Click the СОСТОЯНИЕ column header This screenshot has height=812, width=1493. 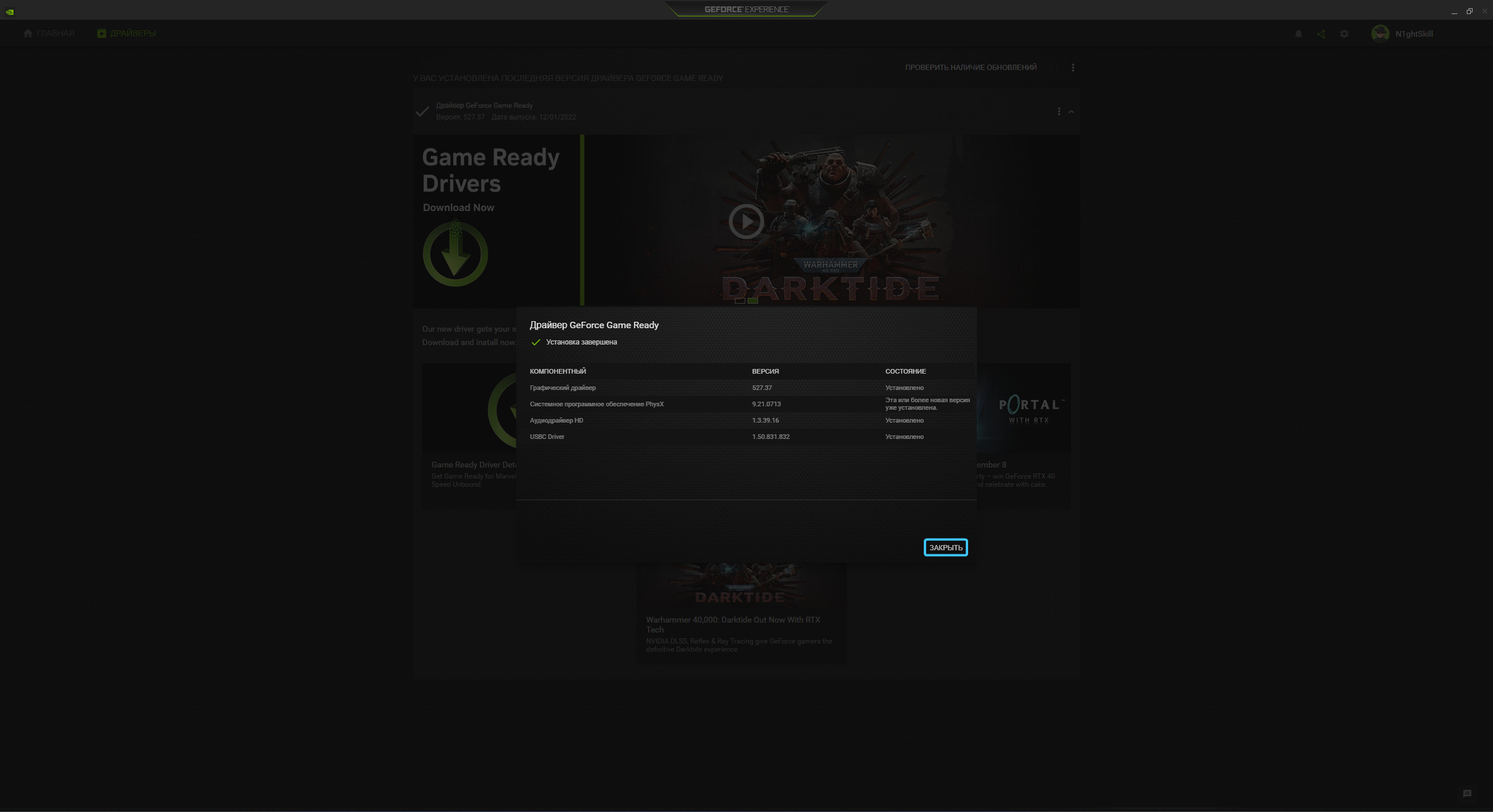pos(905,371)
